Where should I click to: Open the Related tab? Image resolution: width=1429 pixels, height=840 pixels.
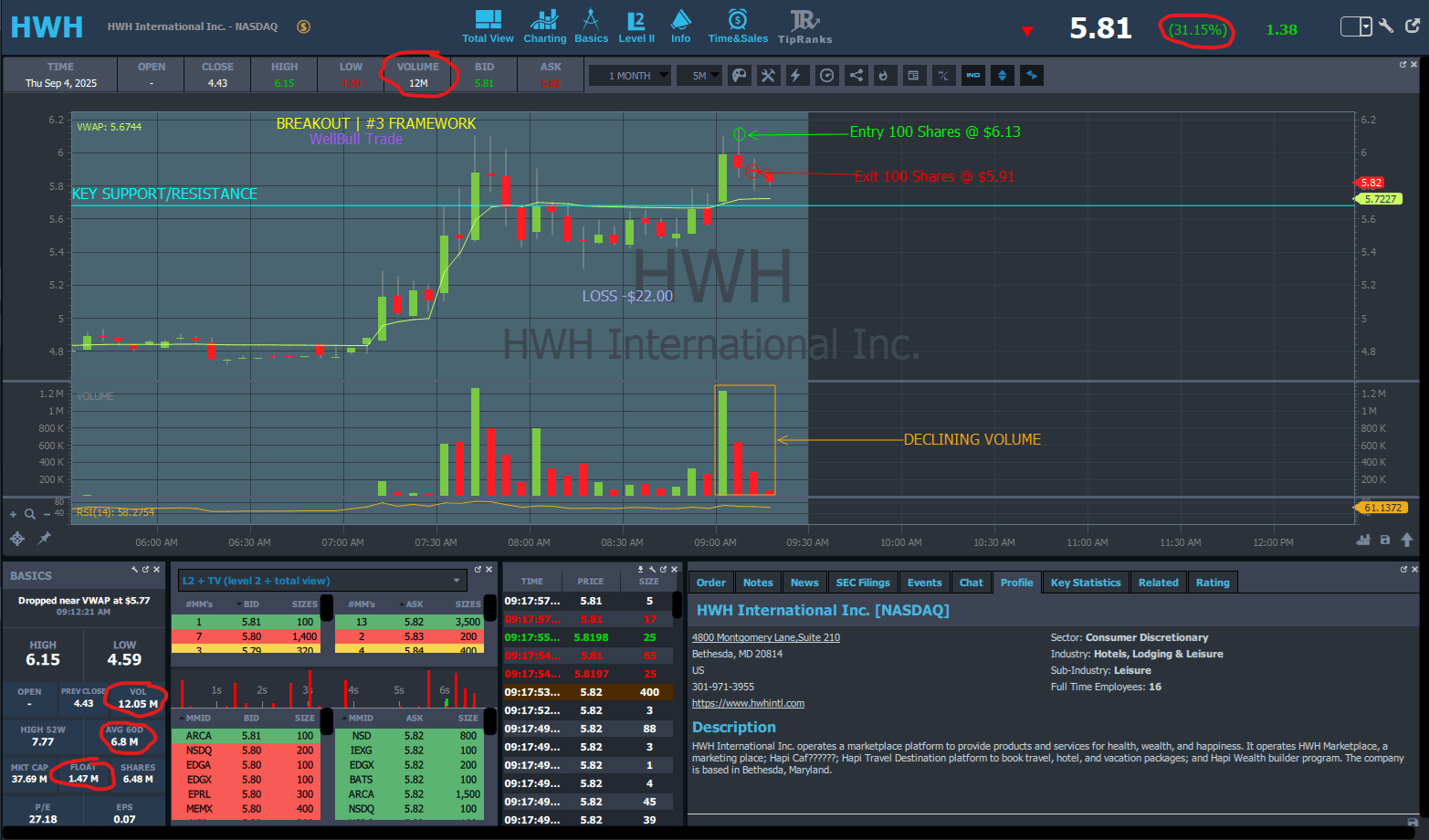coord(1159,583)
